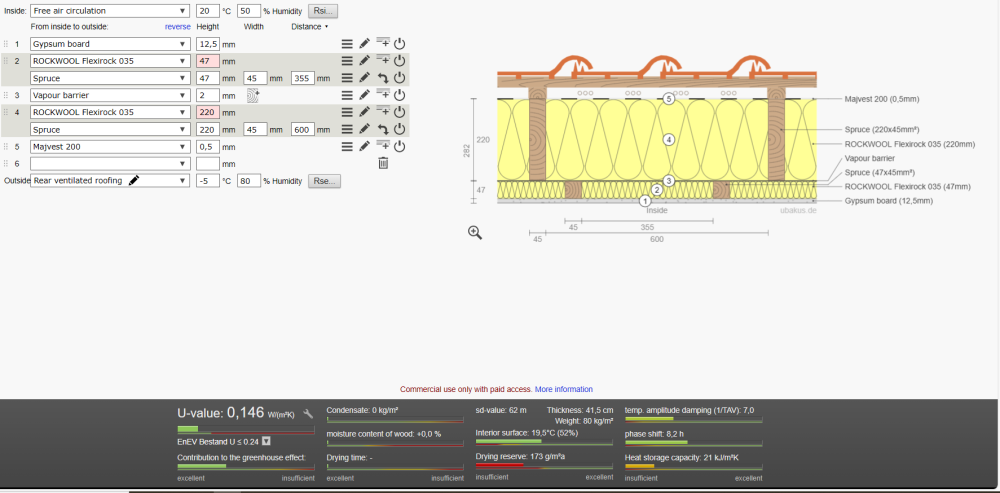Click the 'sd-value: 62 m' text

tap(501, 410)
